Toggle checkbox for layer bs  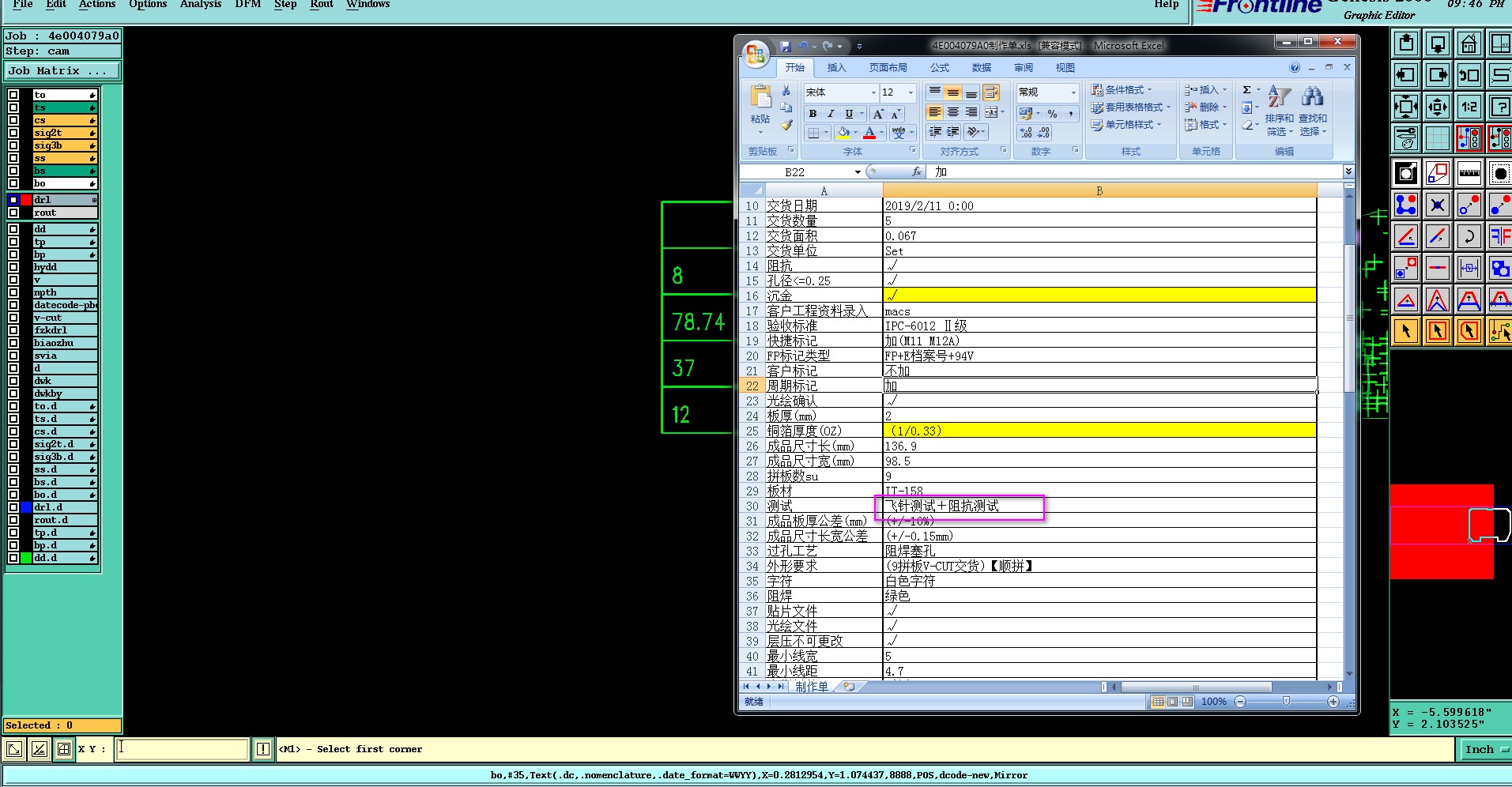(x=13, y=171)
